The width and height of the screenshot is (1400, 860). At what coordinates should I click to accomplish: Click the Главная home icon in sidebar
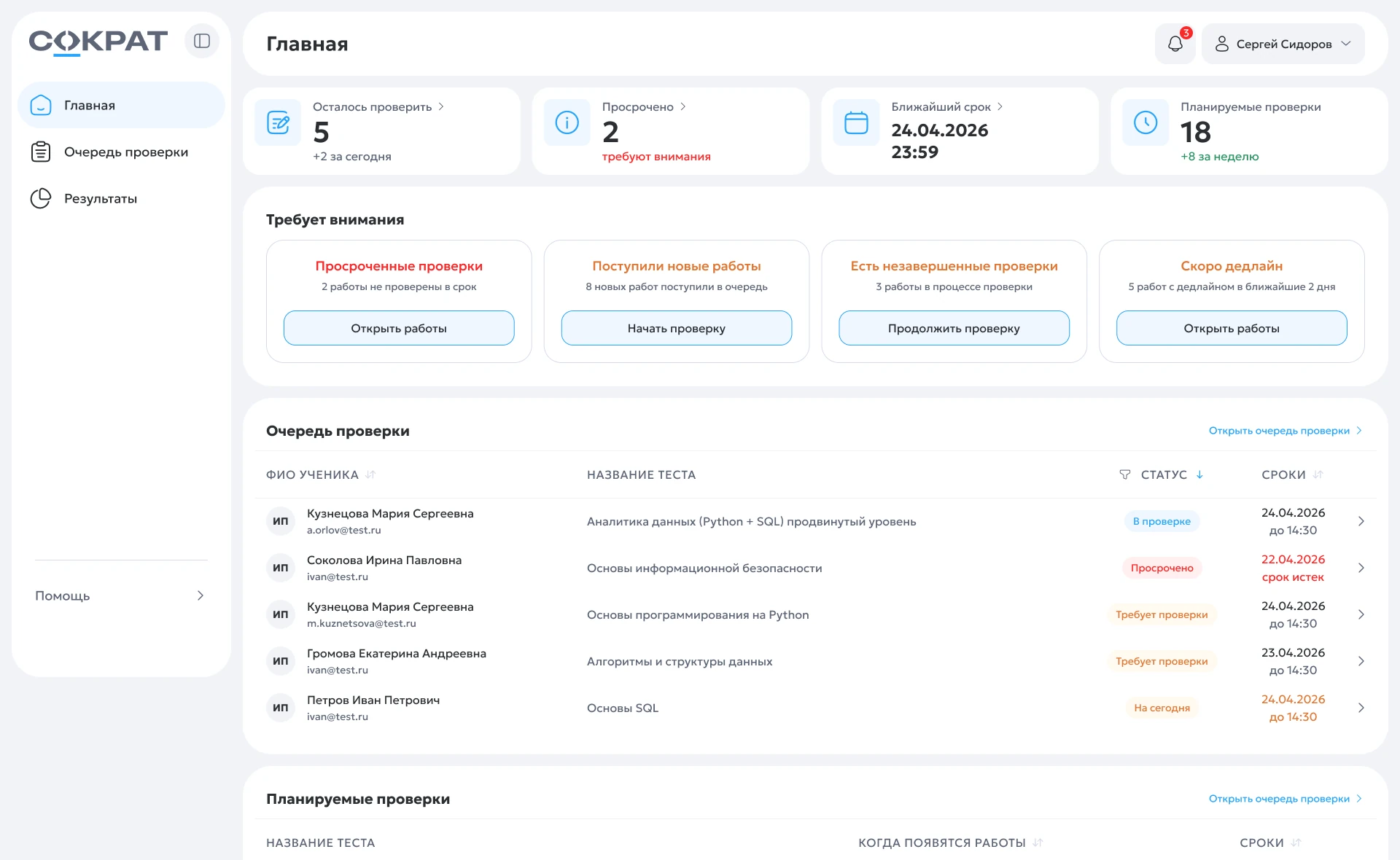41,105
